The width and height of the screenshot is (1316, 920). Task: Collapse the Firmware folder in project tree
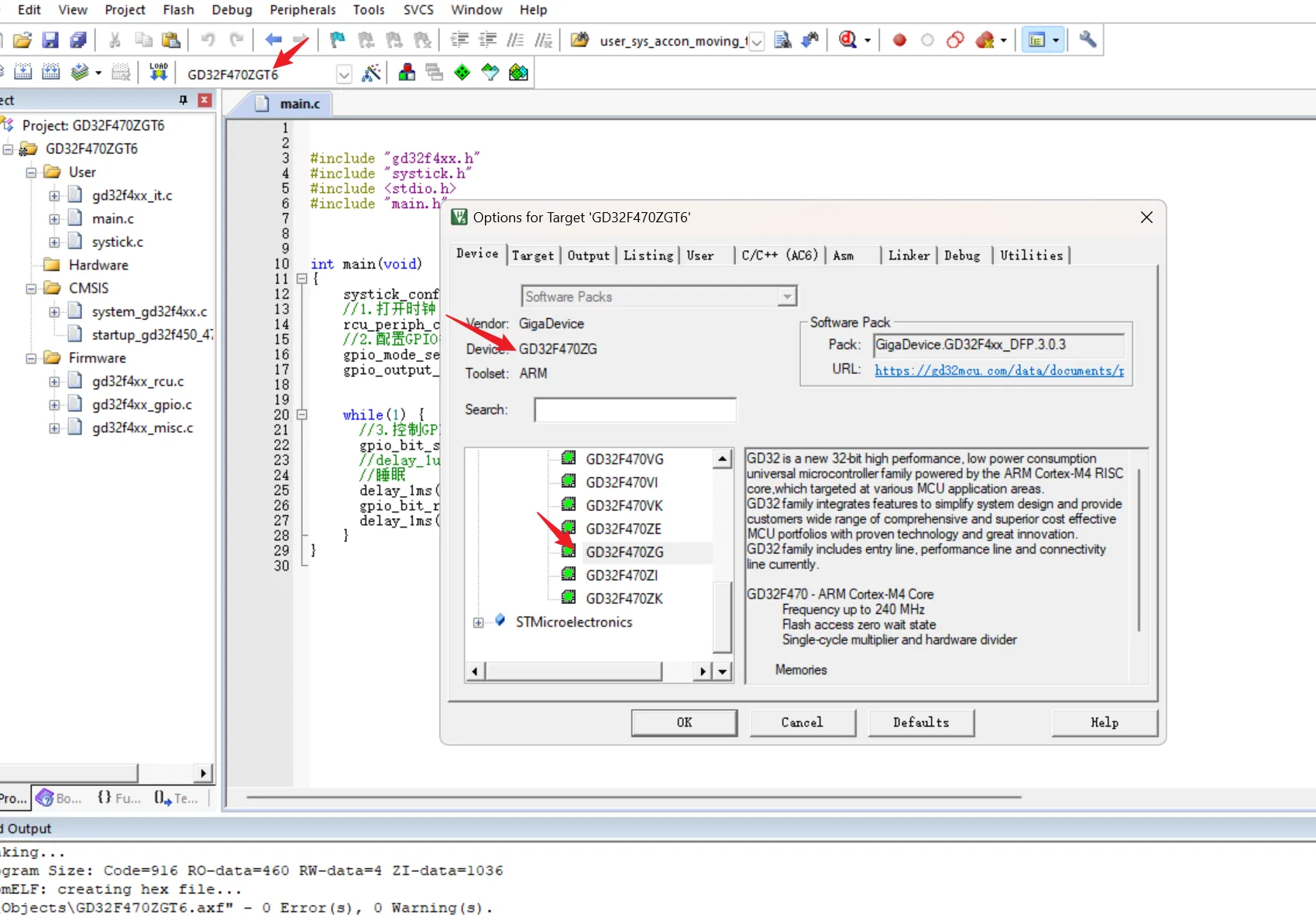tap(31, 359)
